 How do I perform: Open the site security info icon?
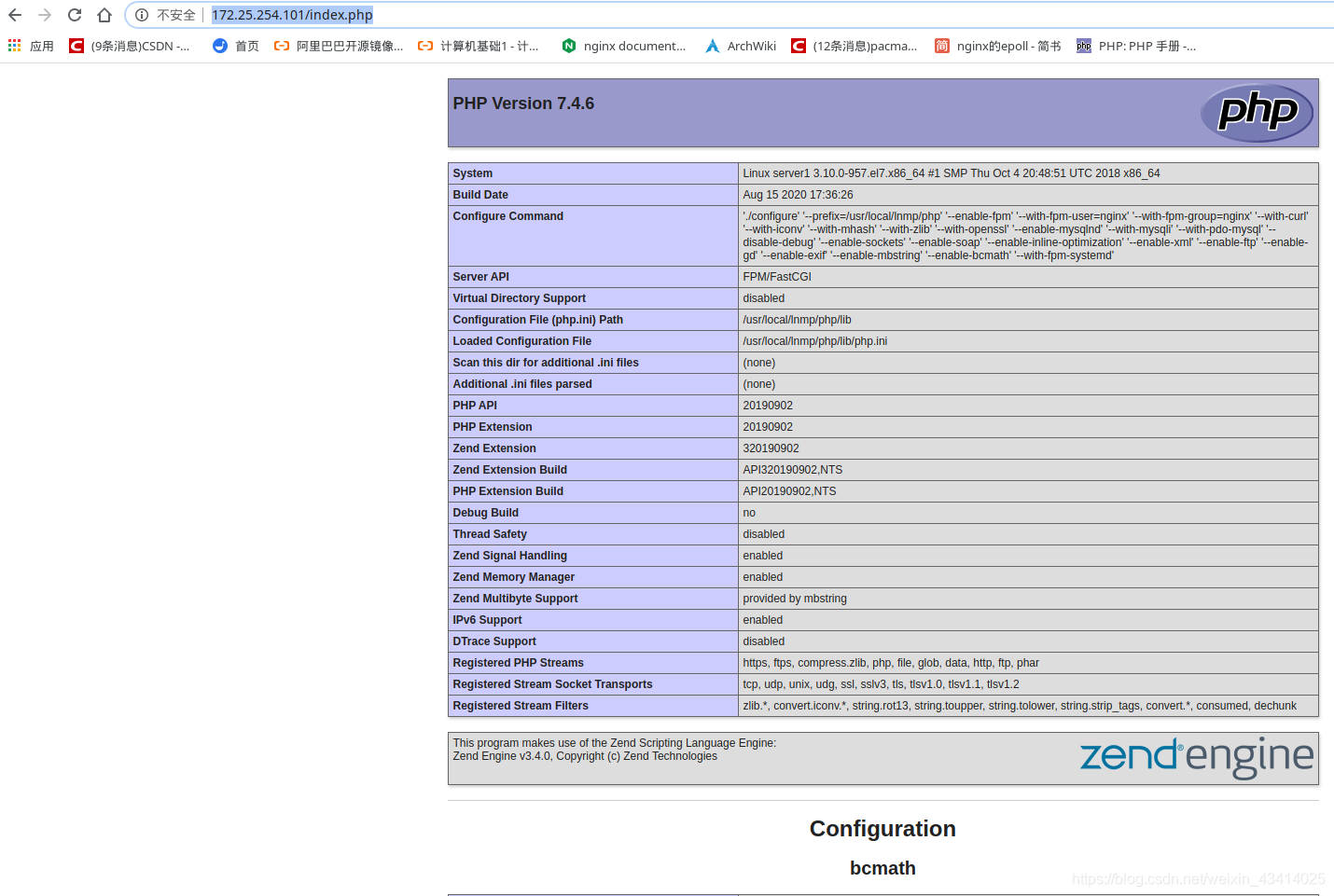click(142, 15)
